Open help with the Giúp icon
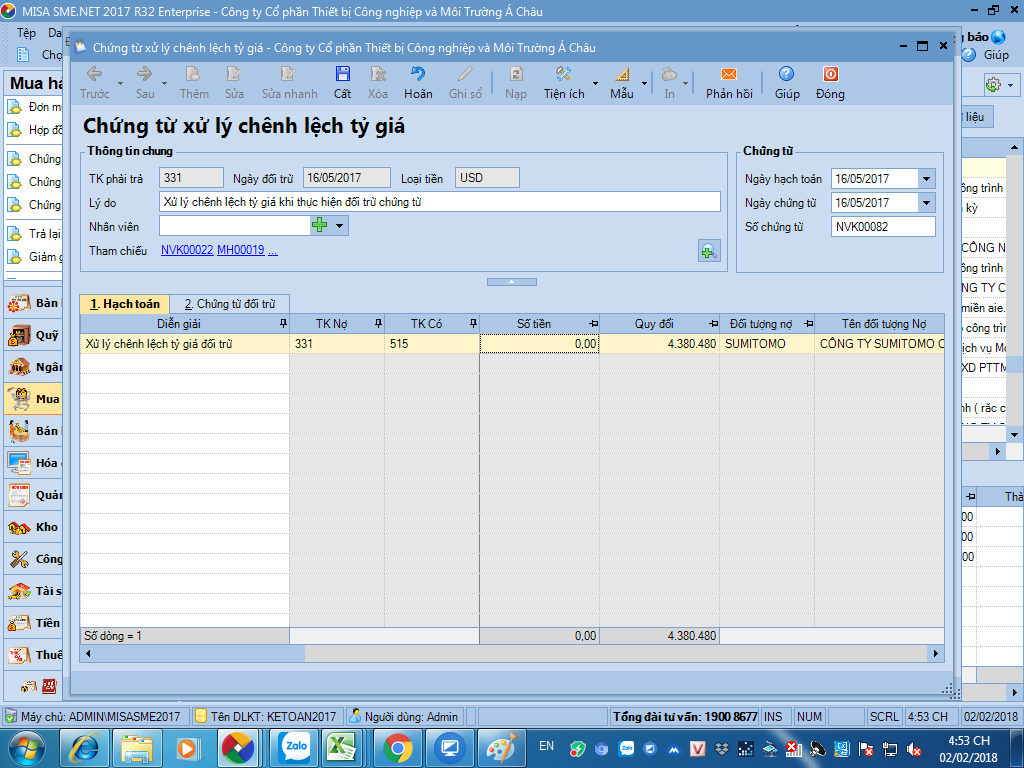The image size is (1024, 768). tap(786, 74)
